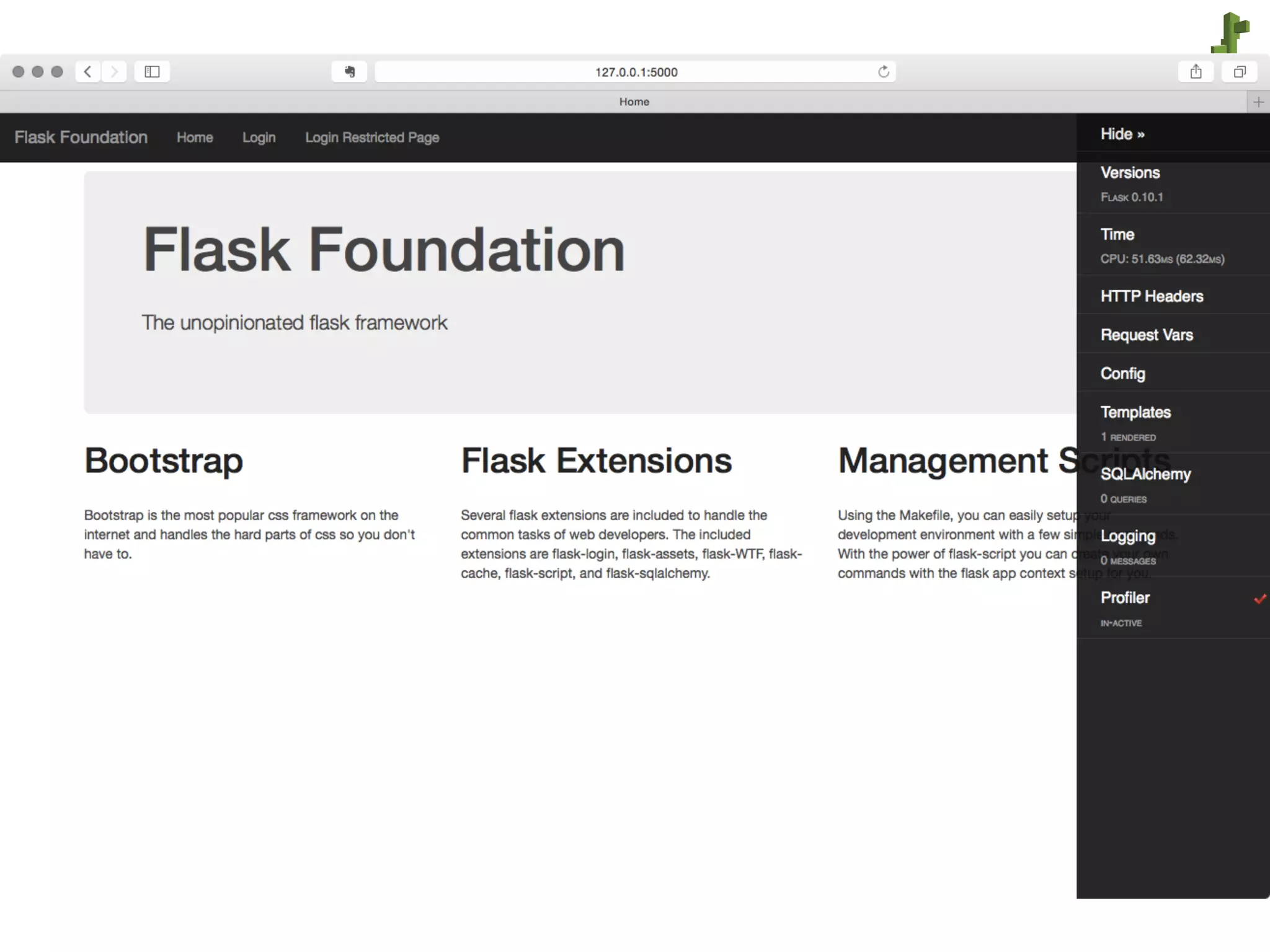Click Login Restricted Page nav link
Viewport: 1270px width, 952px height.
[371, 138]
